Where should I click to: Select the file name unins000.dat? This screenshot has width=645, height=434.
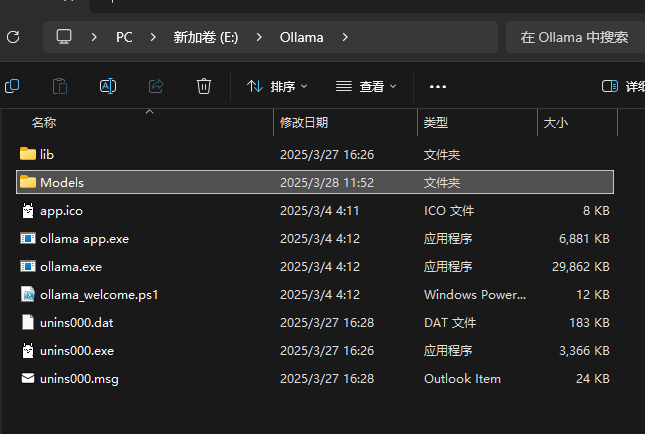[x=77, y=323]
